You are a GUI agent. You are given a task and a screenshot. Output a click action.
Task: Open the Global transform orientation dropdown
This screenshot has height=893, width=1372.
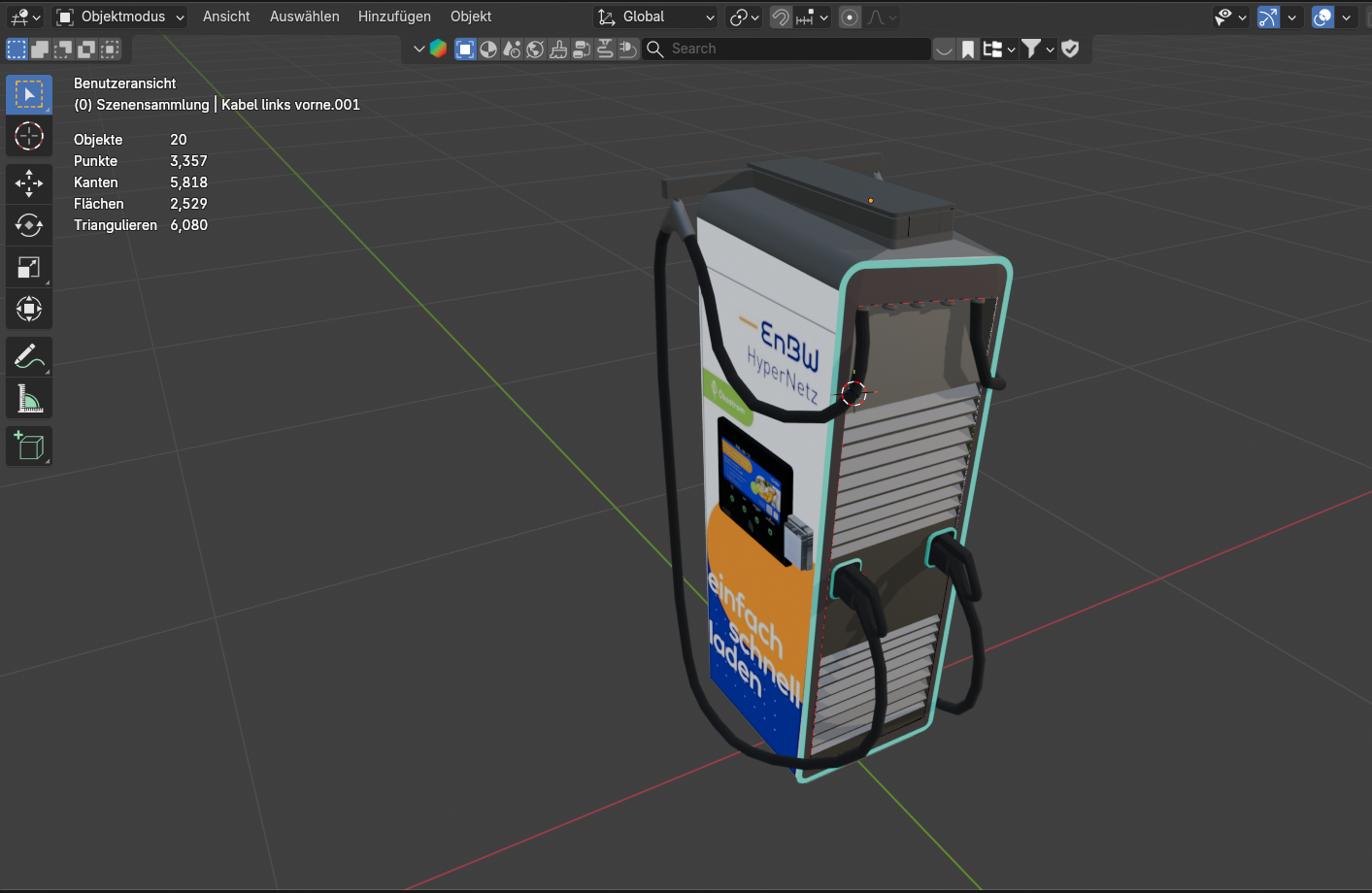[656, 17]
